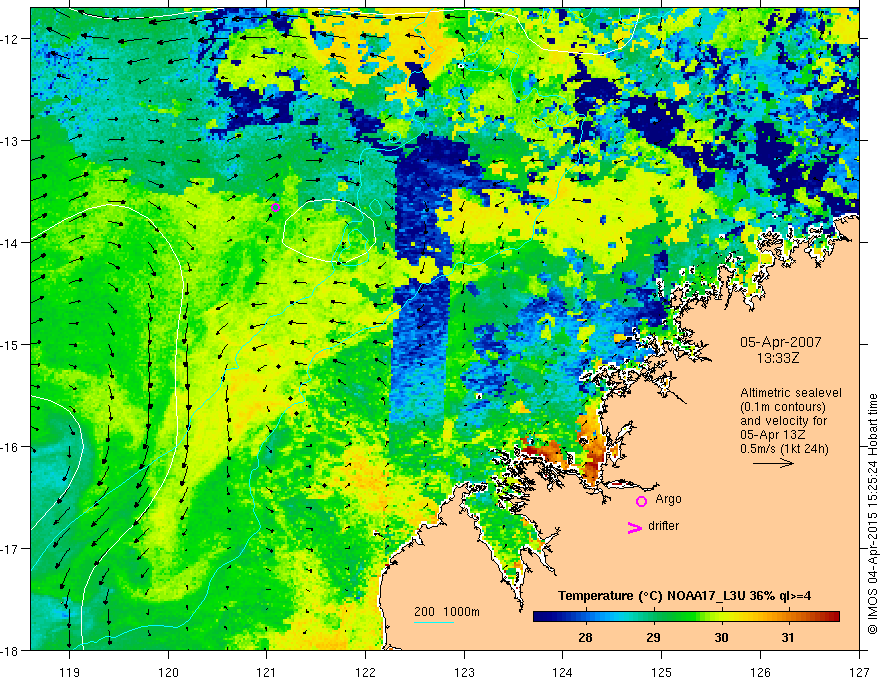Click the cyan 200 1000m contour line sample
This screenshot has height=680, width=880.
coord(434,622)
